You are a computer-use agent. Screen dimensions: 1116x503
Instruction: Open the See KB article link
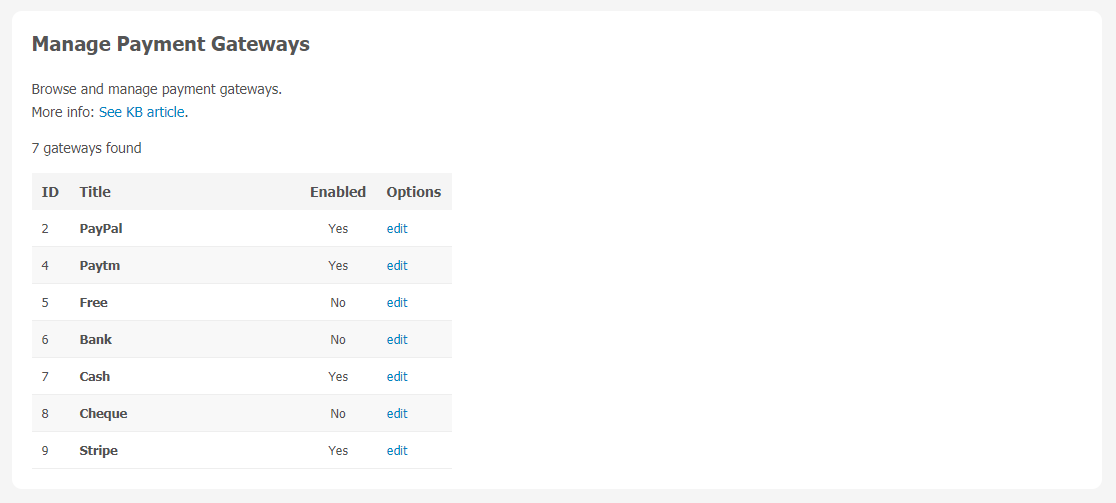pyautogui.click(x=142, y=112)
